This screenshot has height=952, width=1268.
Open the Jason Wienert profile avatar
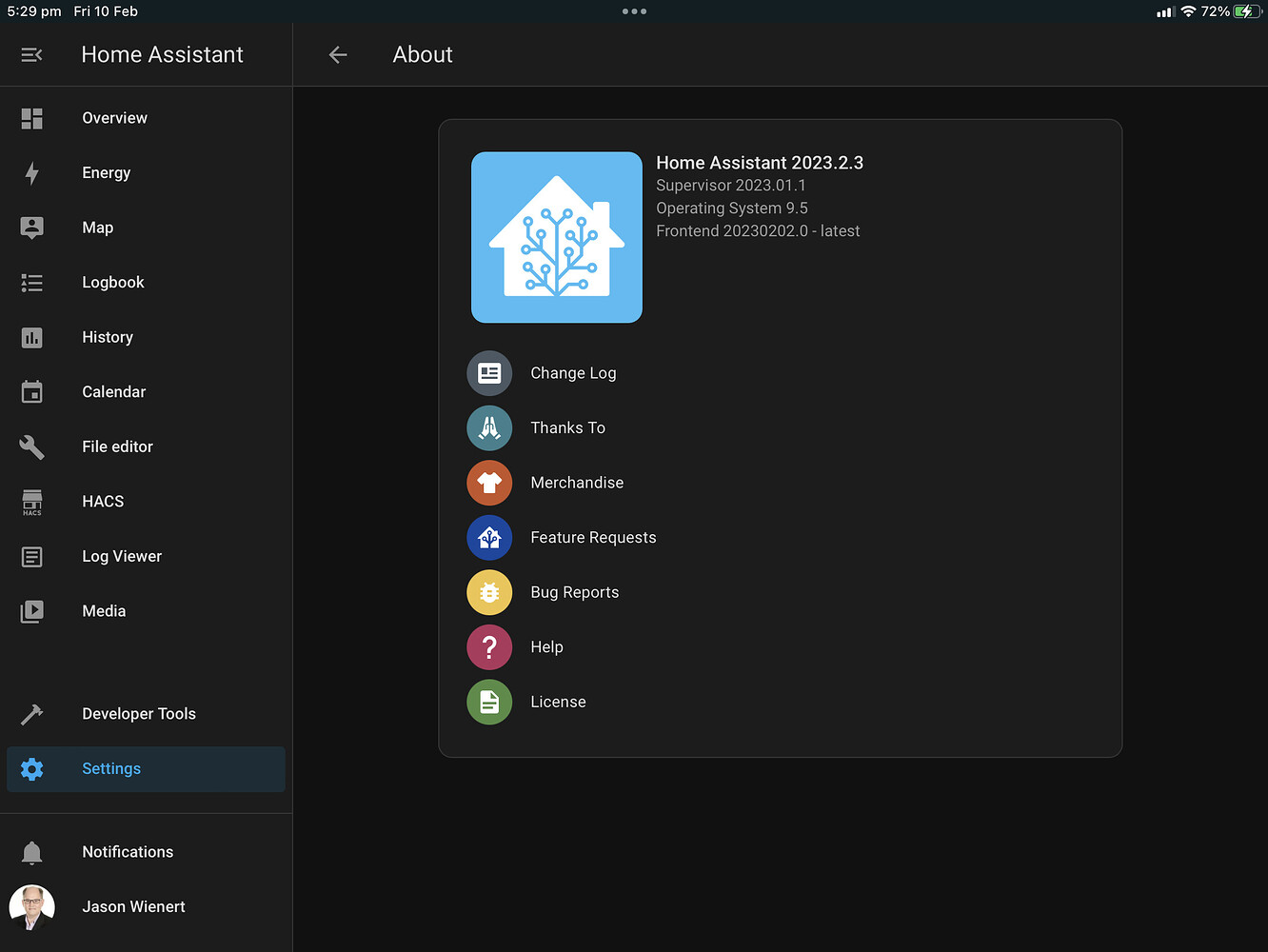point(31,906)
